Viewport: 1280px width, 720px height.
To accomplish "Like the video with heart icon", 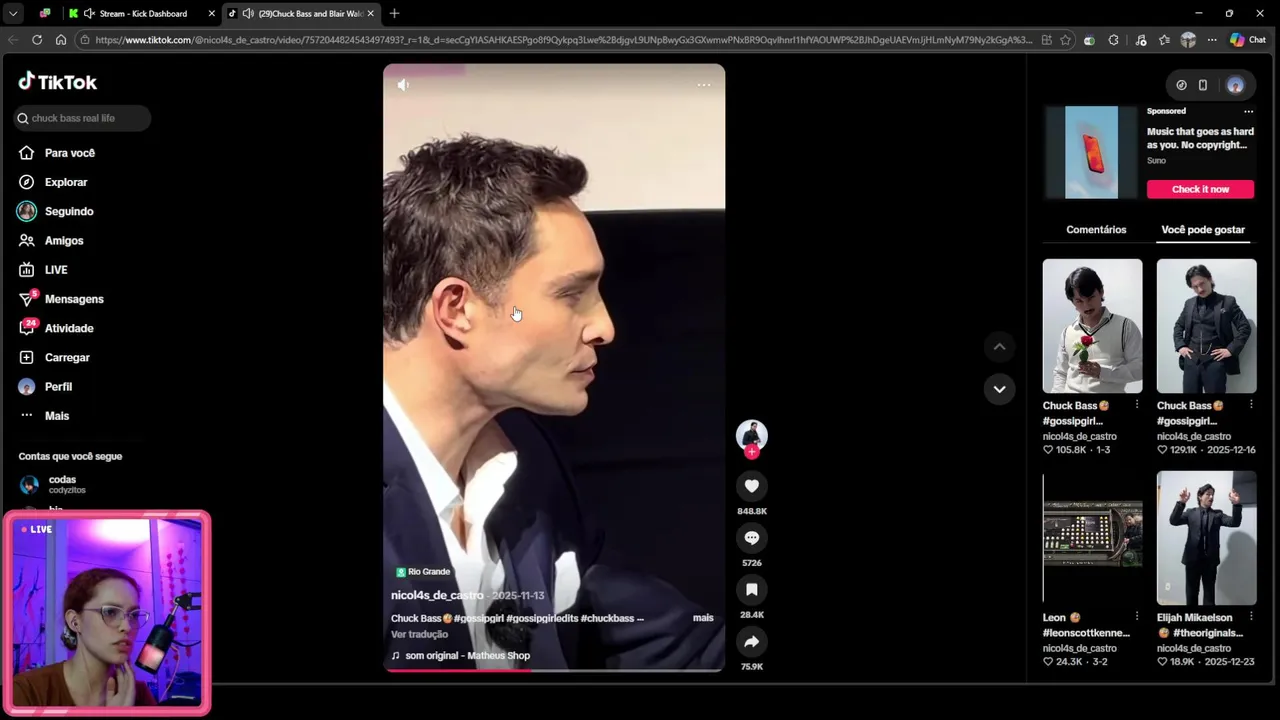I will pyautogui.click(x=752, y=486).
